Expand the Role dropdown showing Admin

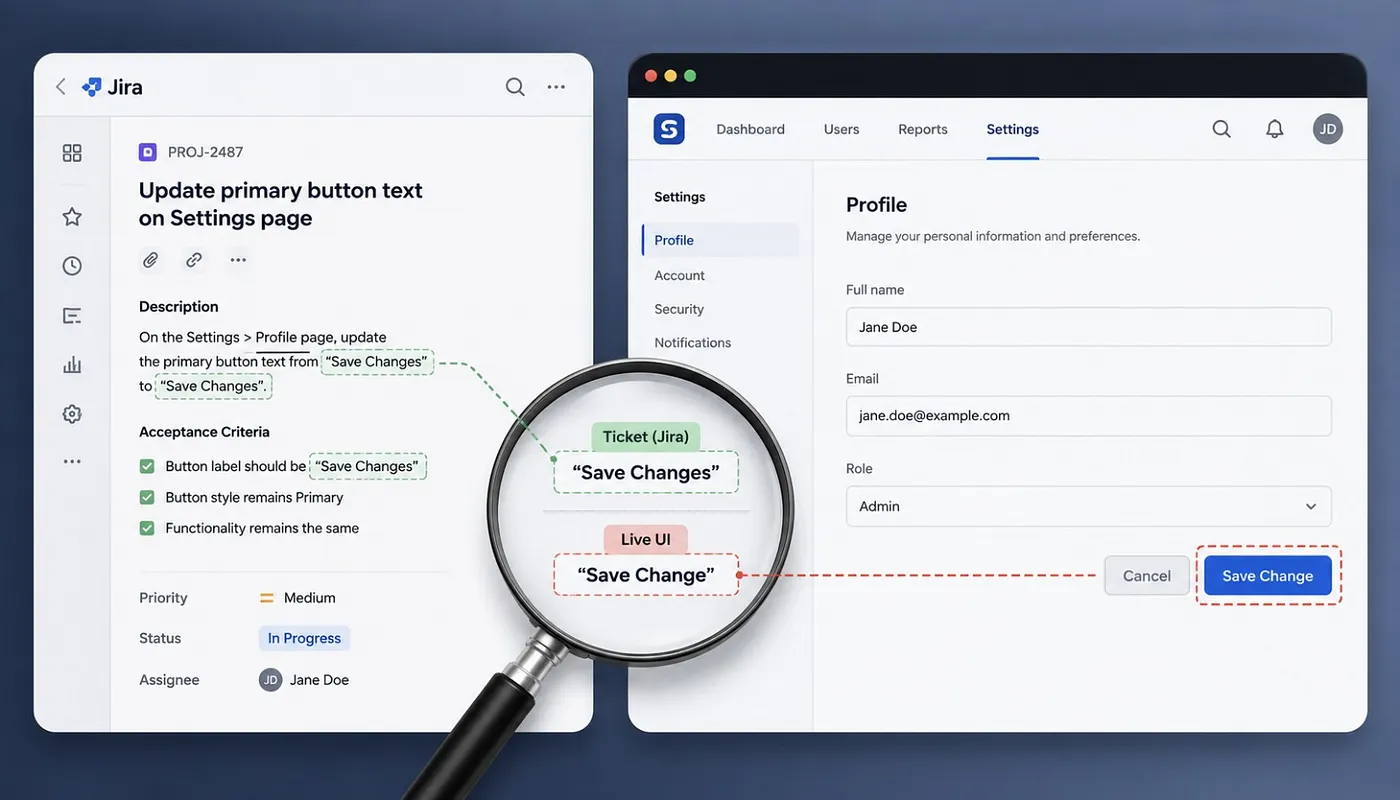1088,506
